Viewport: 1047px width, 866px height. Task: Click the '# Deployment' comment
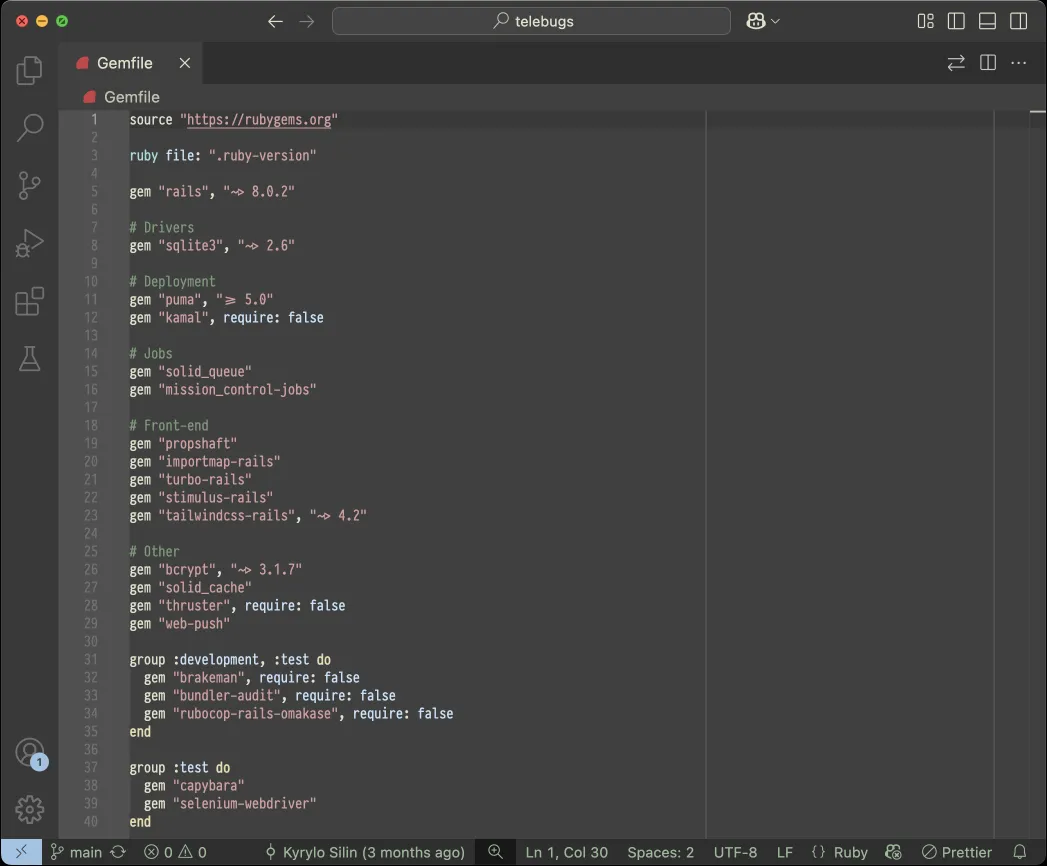tap(172, 282)
